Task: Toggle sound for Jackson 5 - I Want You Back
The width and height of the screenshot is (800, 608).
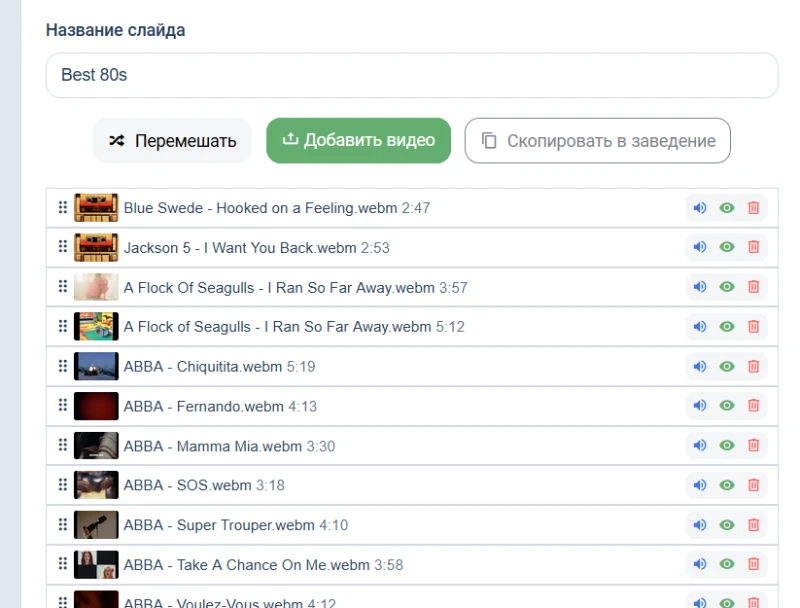Action: [699, 247]
